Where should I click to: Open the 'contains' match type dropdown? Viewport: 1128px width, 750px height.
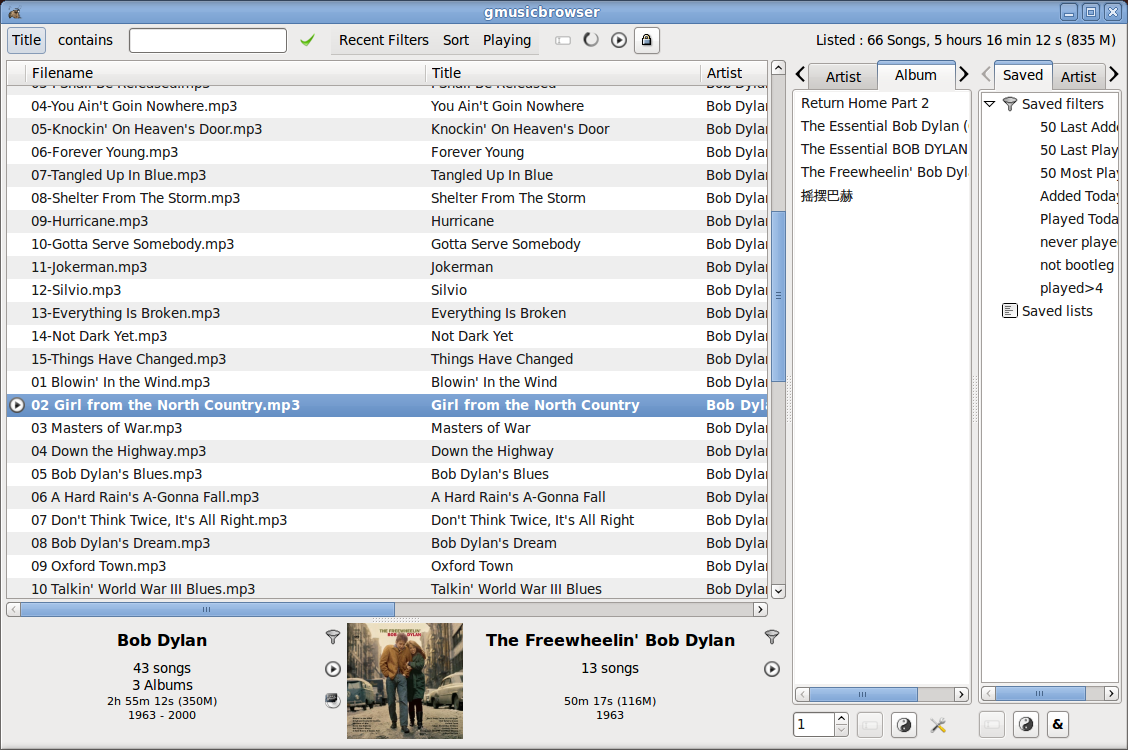(x=86, y=40)
